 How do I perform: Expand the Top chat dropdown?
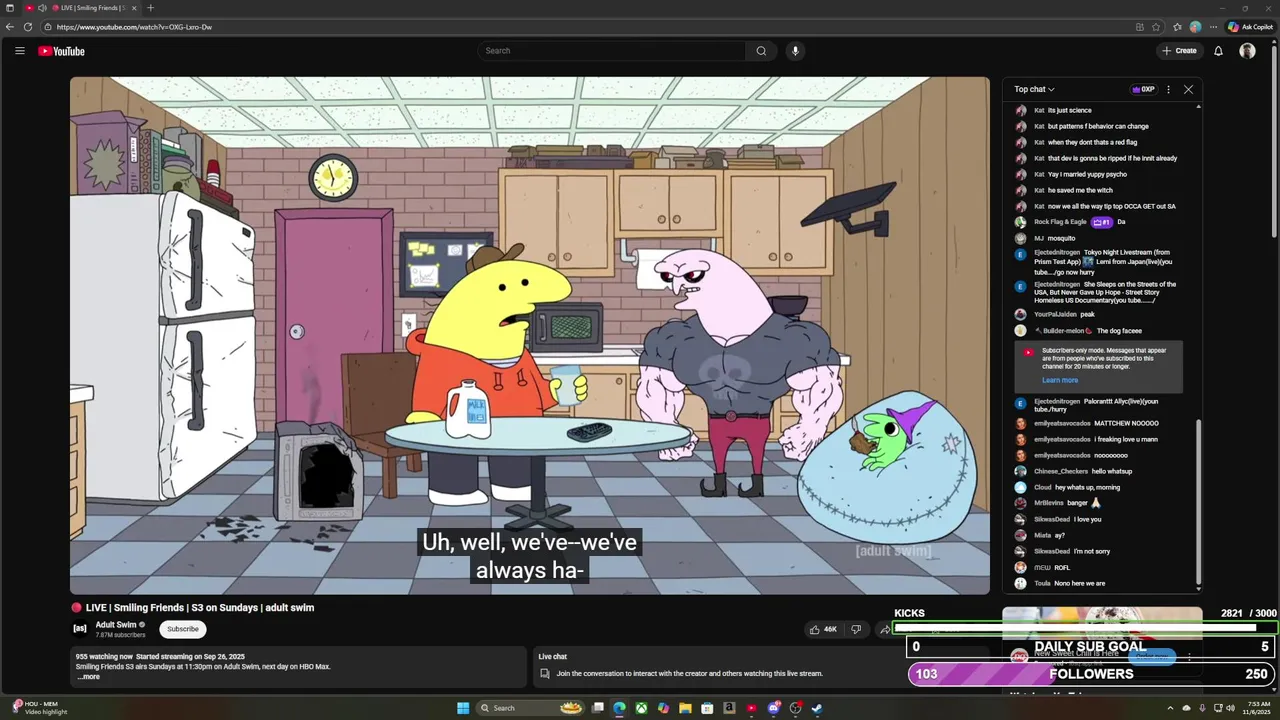pyautogui.click(x=1034, y=89)
